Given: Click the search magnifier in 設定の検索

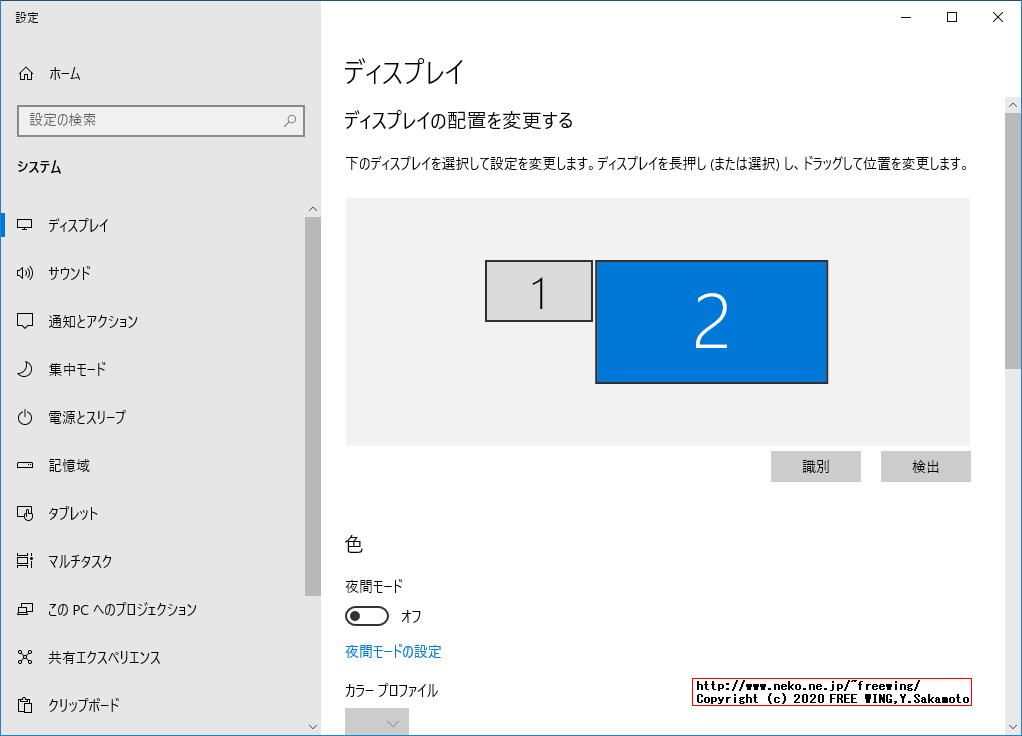Looking at the screenshot, I should click(x=289, y=120).
